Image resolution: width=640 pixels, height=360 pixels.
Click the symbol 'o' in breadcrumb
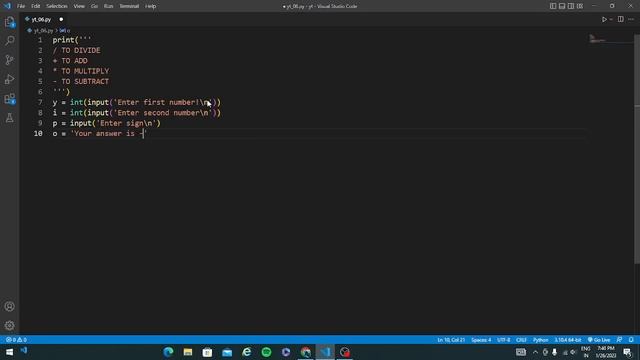pos(65,31)
